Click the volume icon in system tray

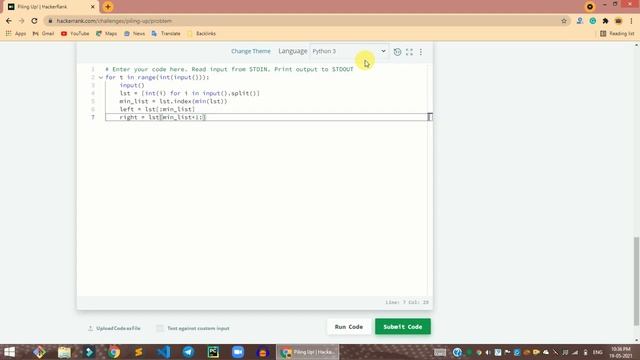[x=488, y=352]
